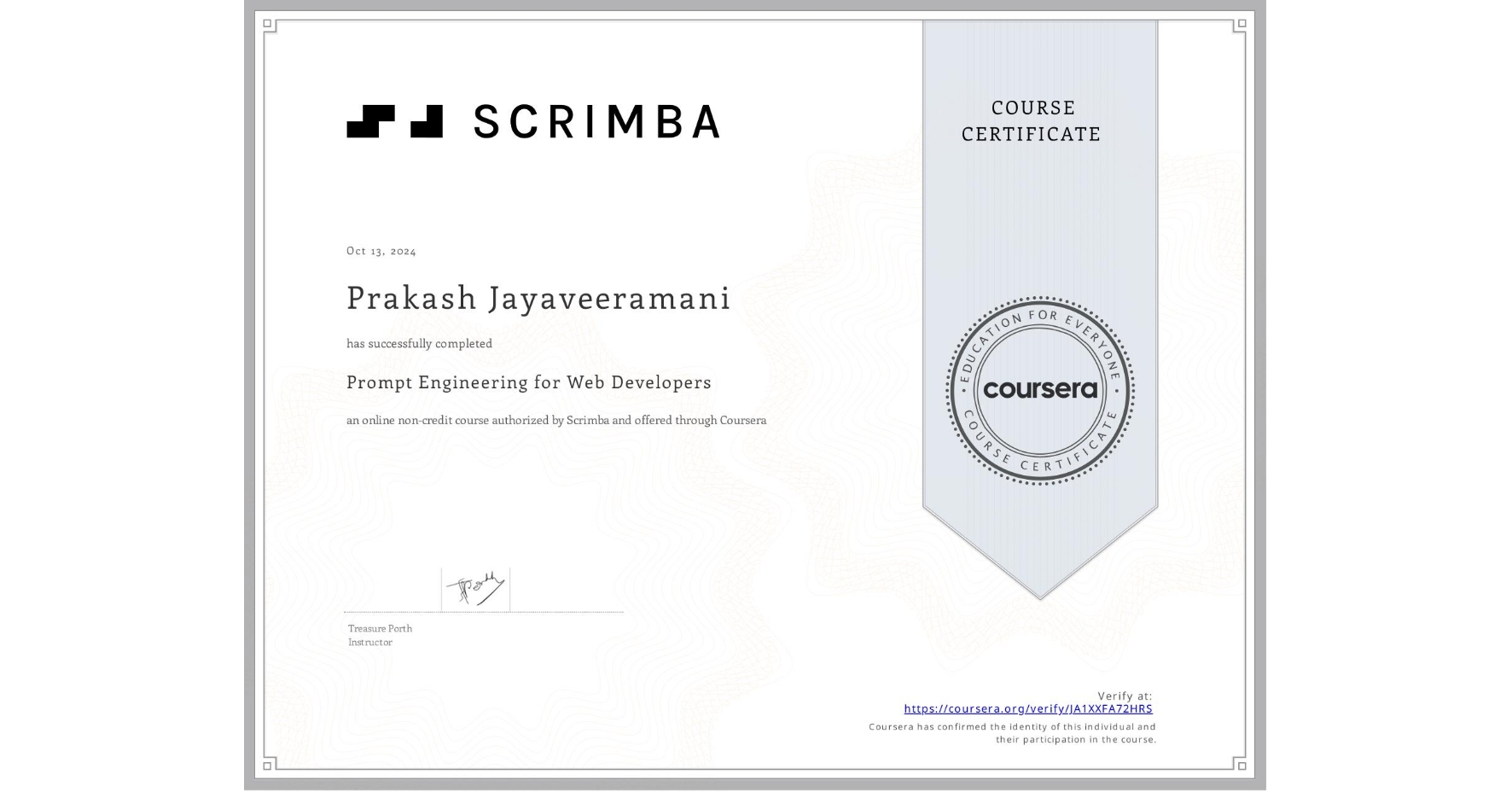Click the course title Prompt Engineering for Web Developers
Screen dimensions: 1512x792
[x=528, y=382]
